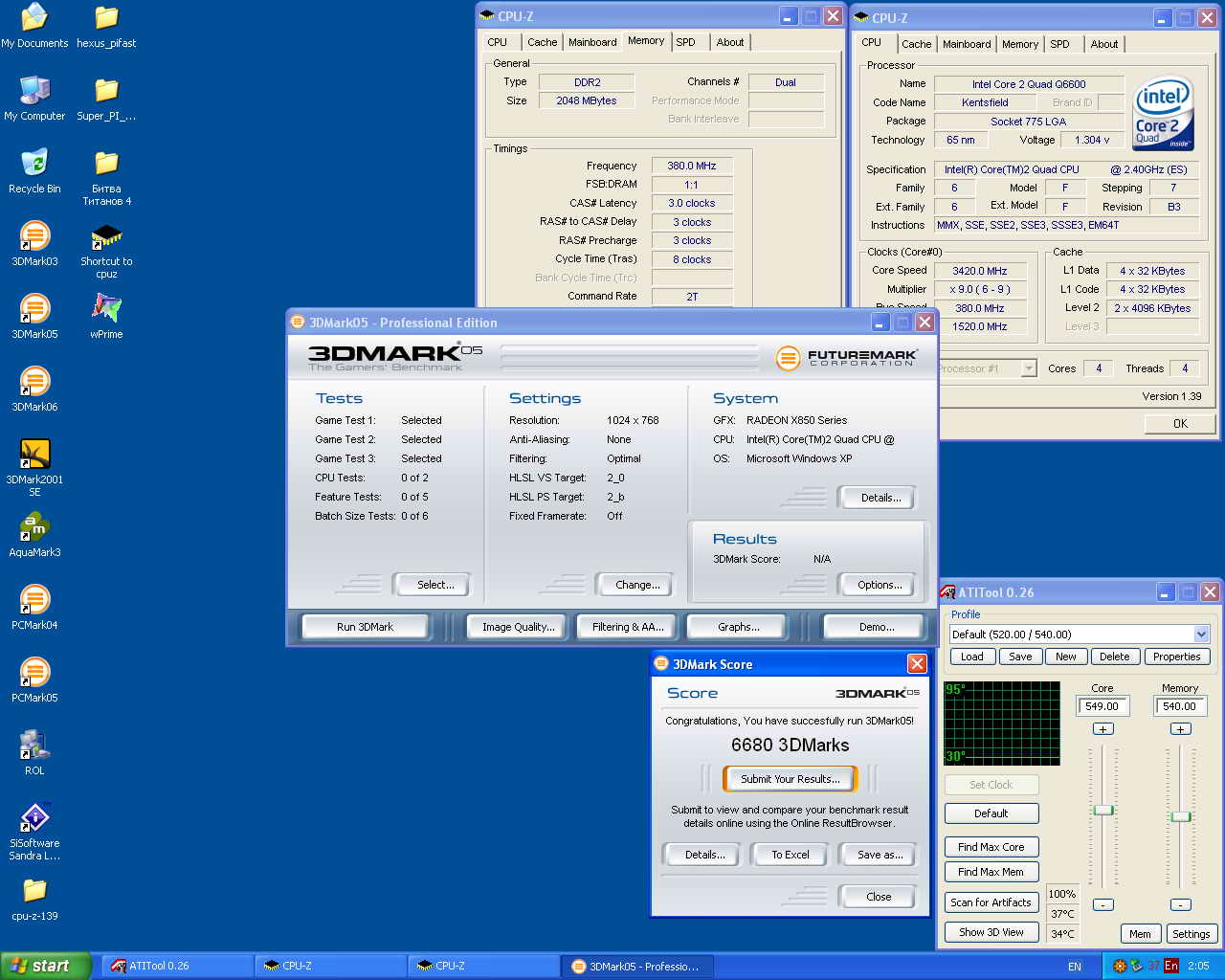The width and height of the screenshot is (1225, 980).
Task: Click the ATITool memory clock minus button
Action: [1181, 904]
